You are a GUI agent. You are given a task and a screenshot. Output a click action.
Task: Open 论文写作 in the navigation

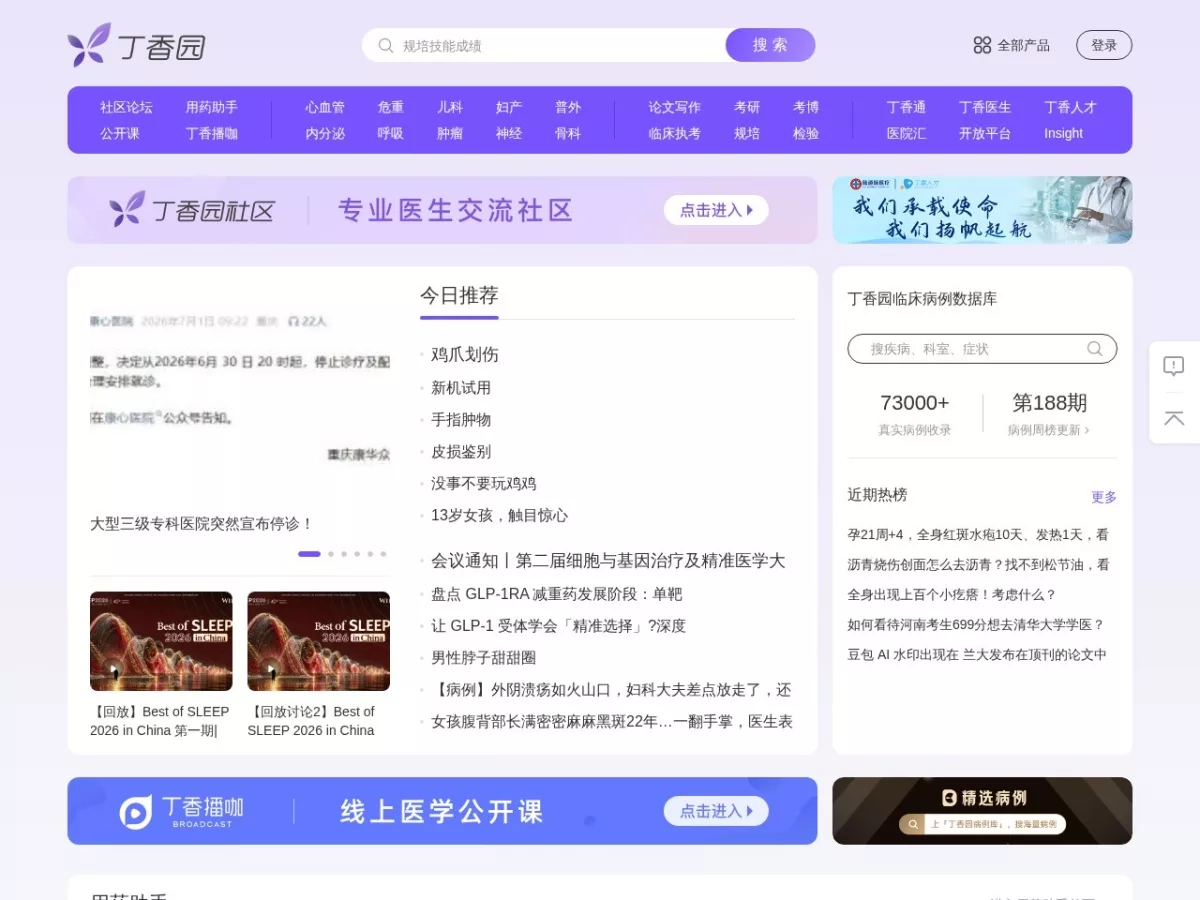[675, 107]
